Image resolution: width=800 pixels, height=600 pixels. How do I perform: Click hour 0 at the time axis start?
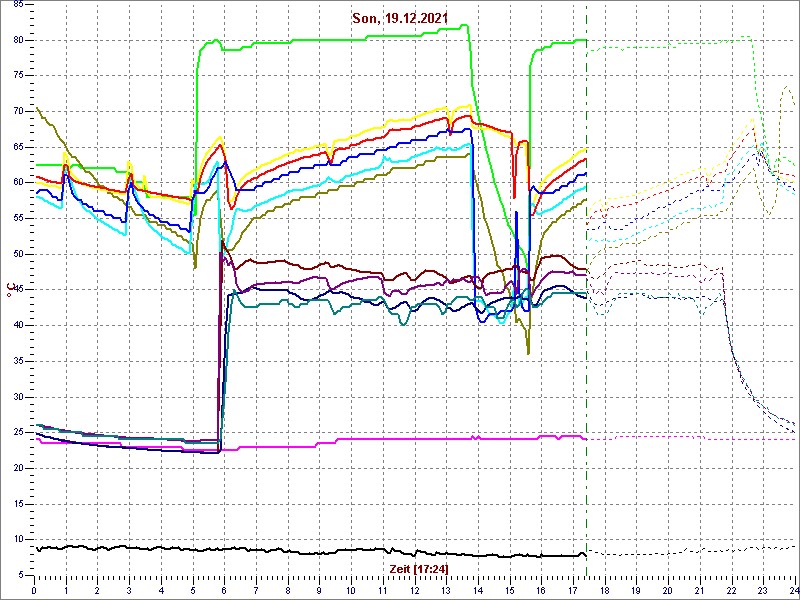(x=35, y=589)
